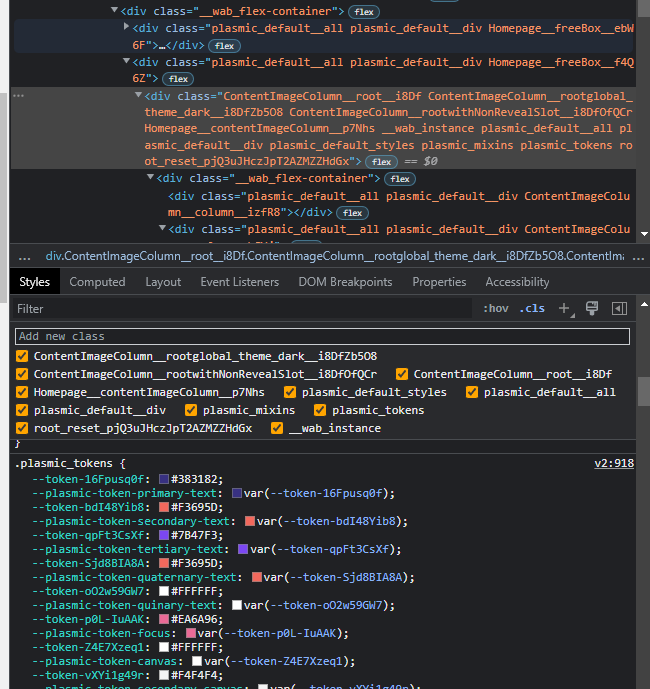
Task: Collapse the top __wab_flex-container div node
Action: (x=113, y=11)
